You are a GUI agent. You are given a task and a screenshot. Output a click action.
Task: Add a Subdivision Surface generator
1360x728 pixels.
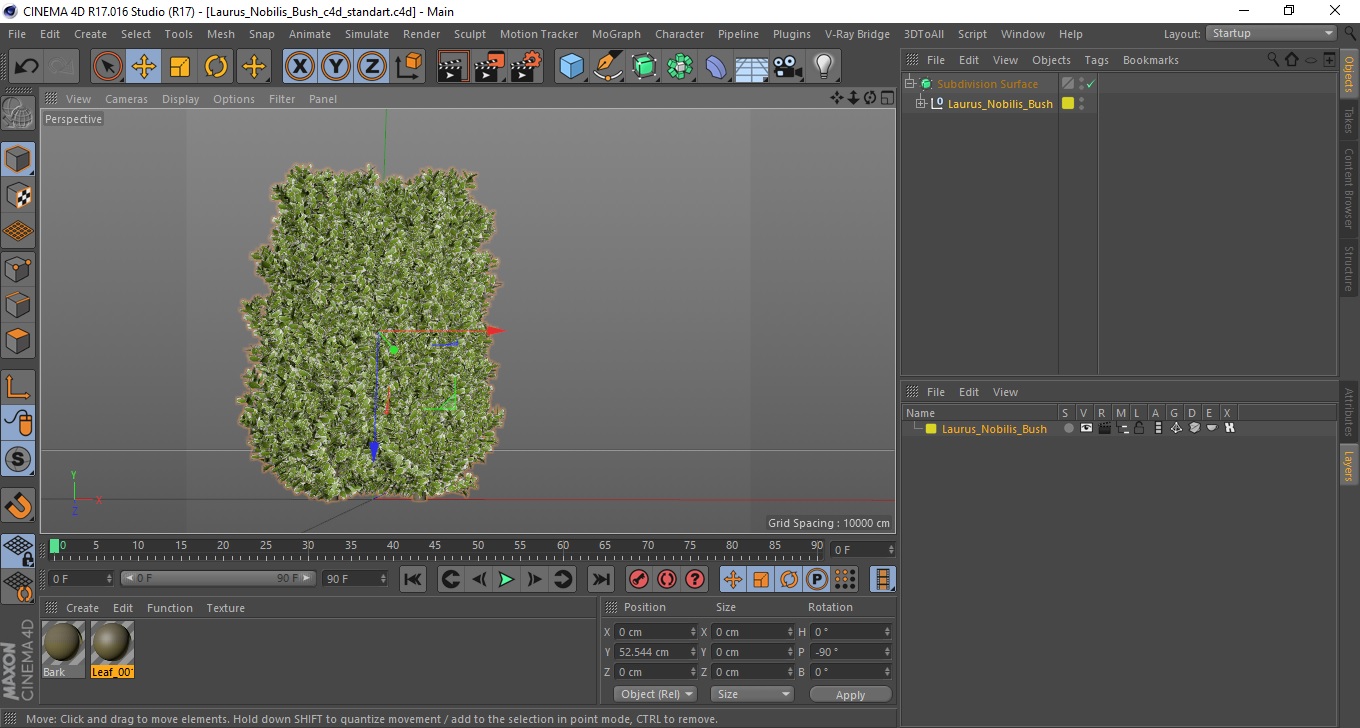pyautogui.click(x=644, y=67)
